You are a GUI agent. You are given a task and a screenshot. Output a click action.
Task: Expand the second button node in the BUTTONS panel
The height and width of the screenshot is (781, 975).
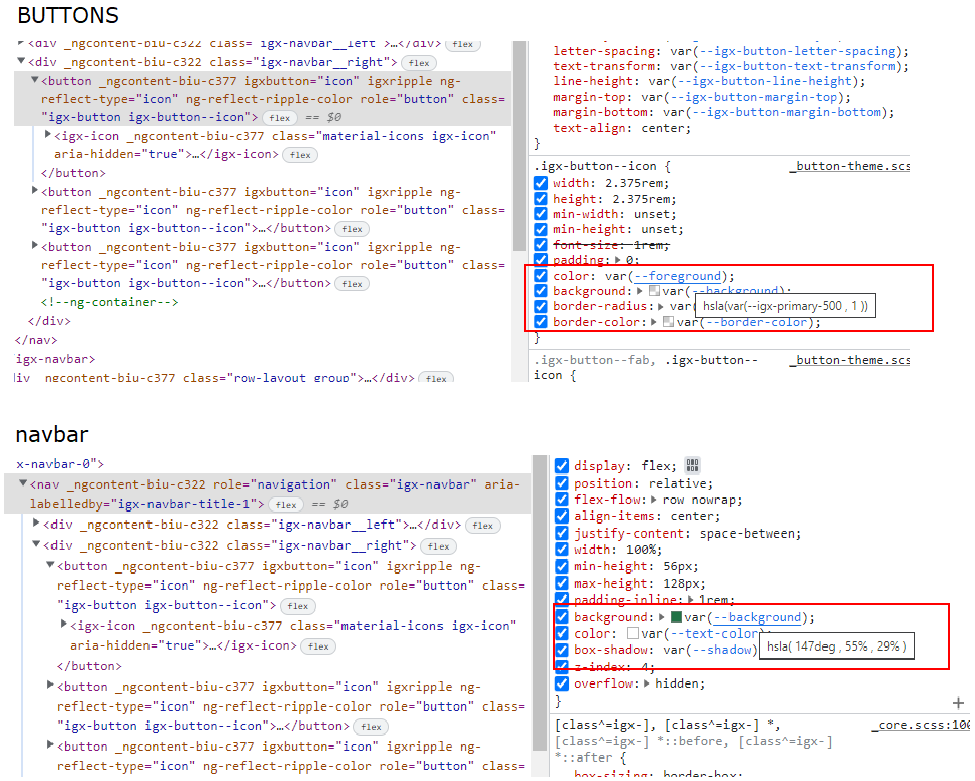click(35, 190)
